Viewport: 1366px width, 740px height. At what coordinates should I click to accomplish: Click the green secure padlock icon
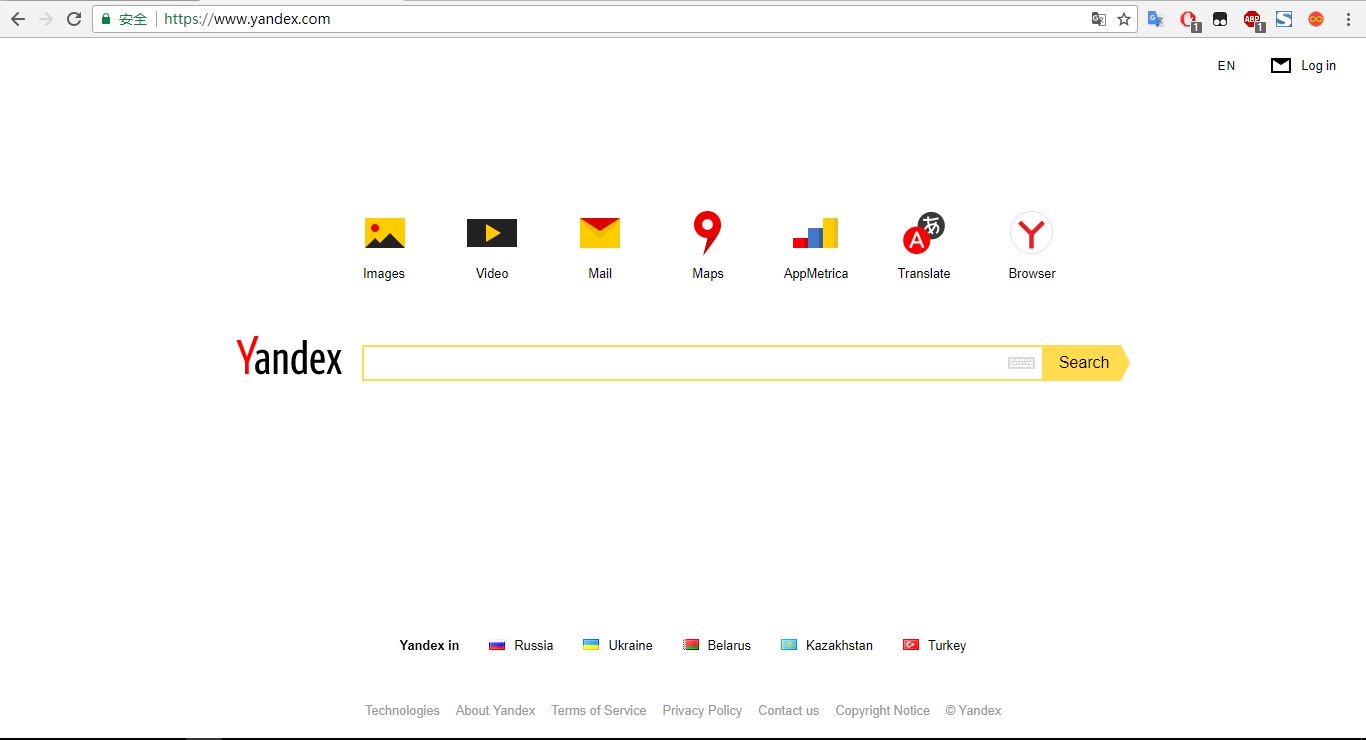pos(106,19)
